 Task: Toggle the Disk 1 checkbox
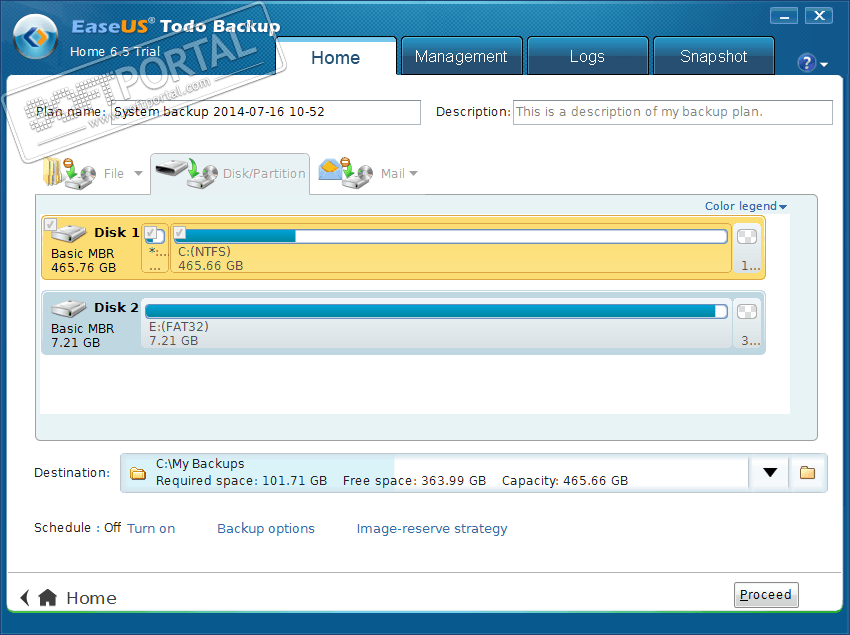click(50, 224)
